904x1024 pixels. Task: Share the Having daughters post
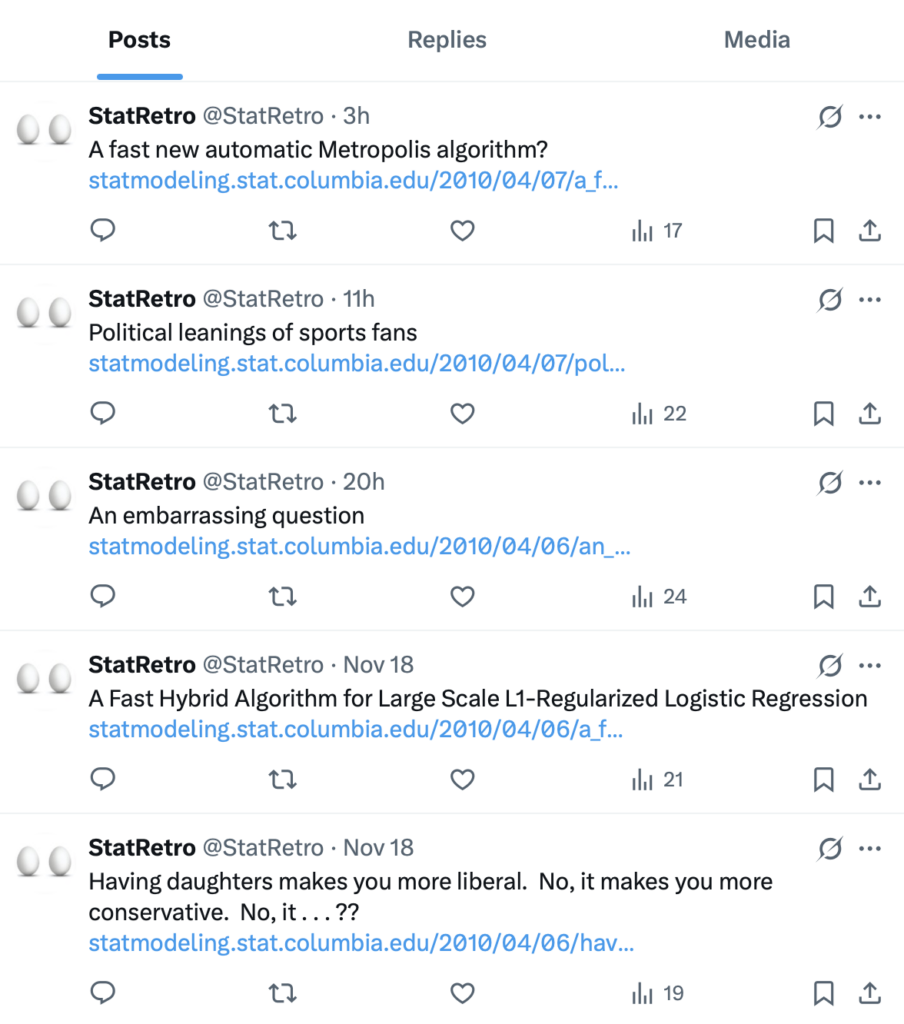point(870,993)
